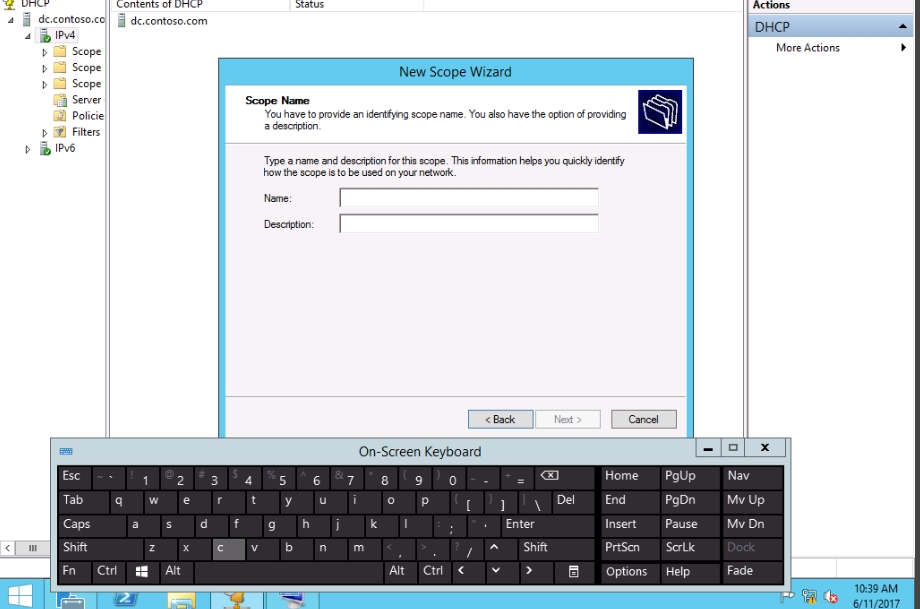The width and height of the screenshot is (920, 609).
Task: Click the network icon in system tray
Action: pyautogui.click(x=810, y=597)
